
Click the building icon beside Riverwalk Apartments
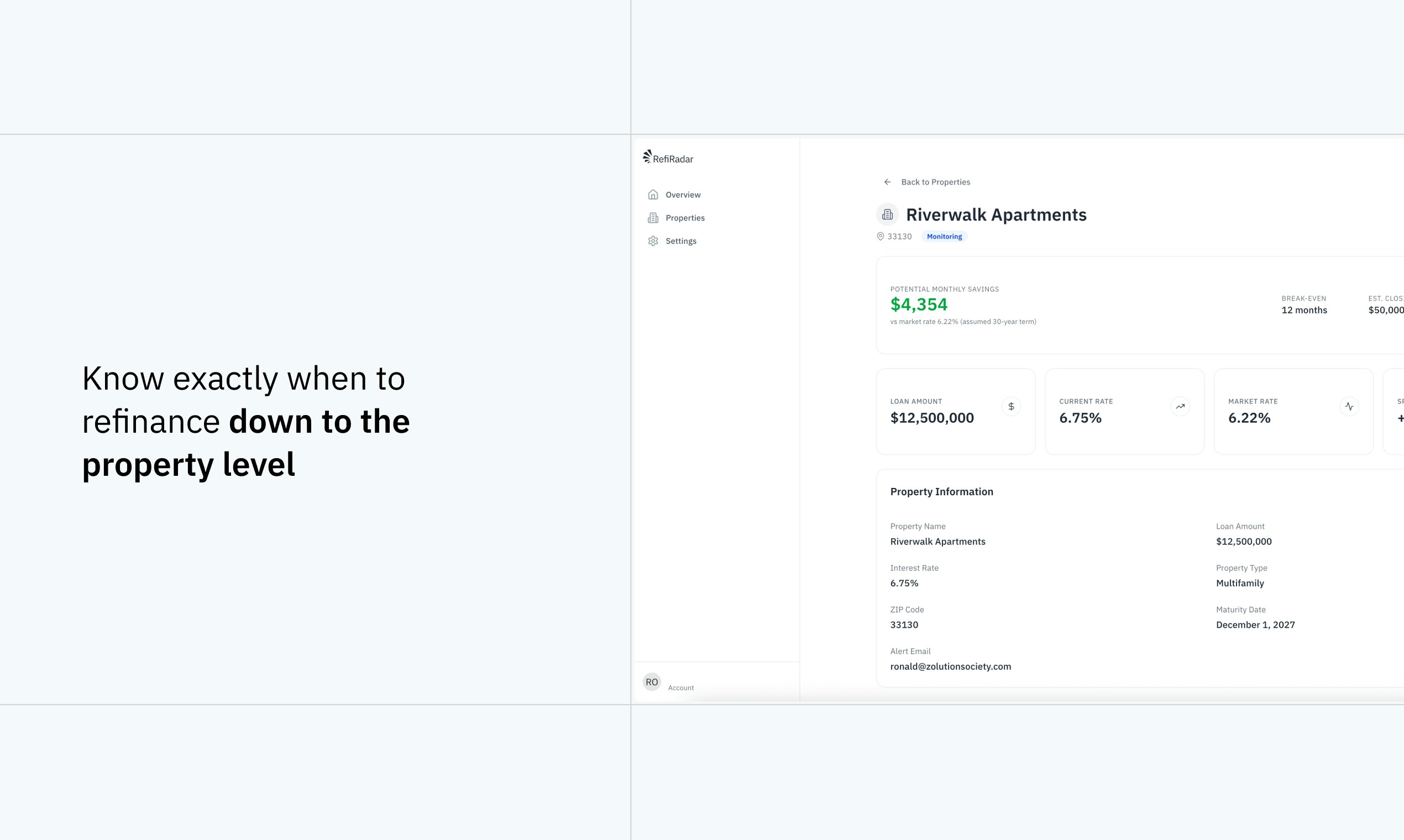pyautogui.click(x=887, y=214)
